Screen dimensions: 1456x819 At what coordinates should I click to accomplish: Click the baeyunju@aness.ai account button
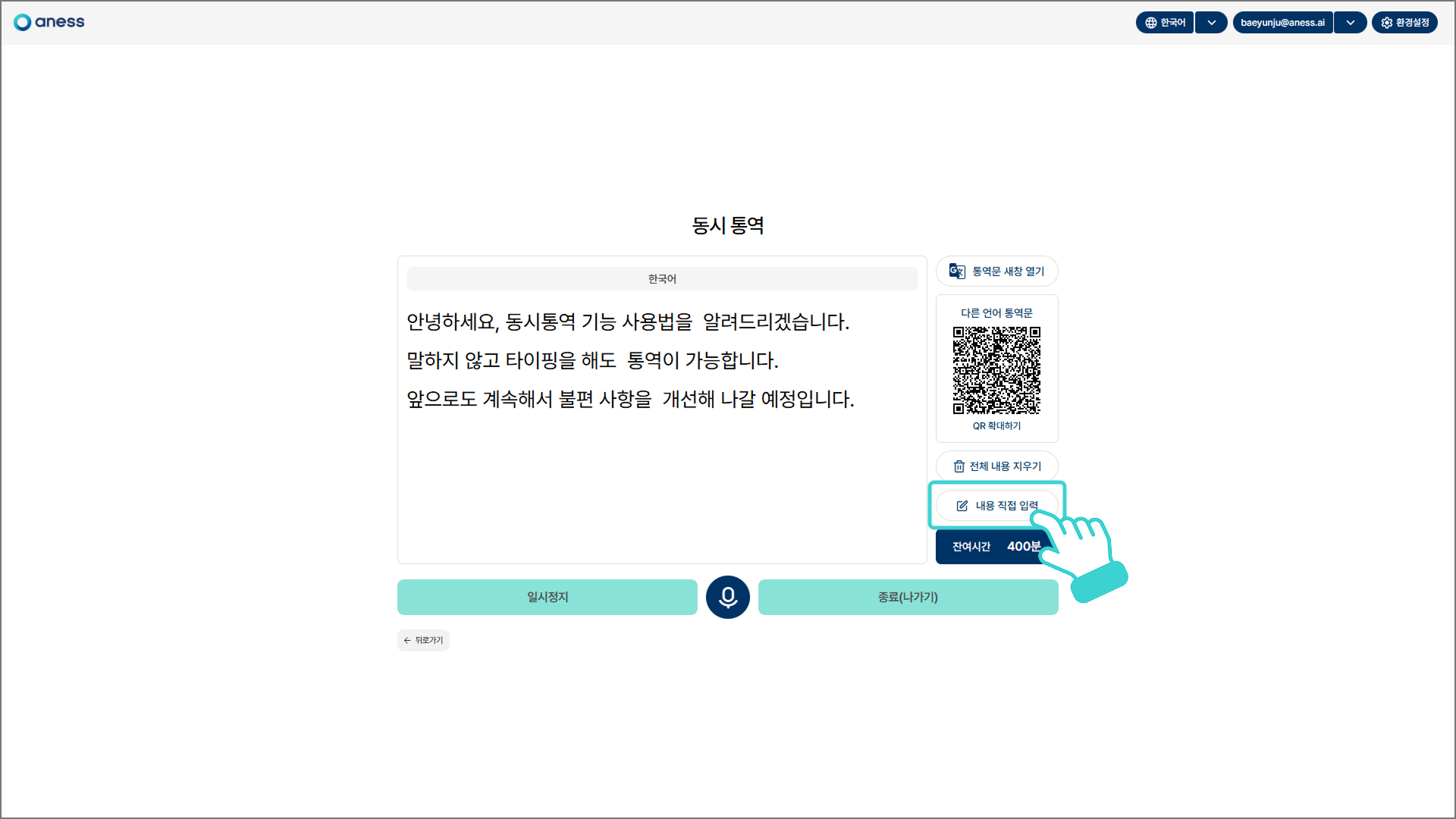1282,23
